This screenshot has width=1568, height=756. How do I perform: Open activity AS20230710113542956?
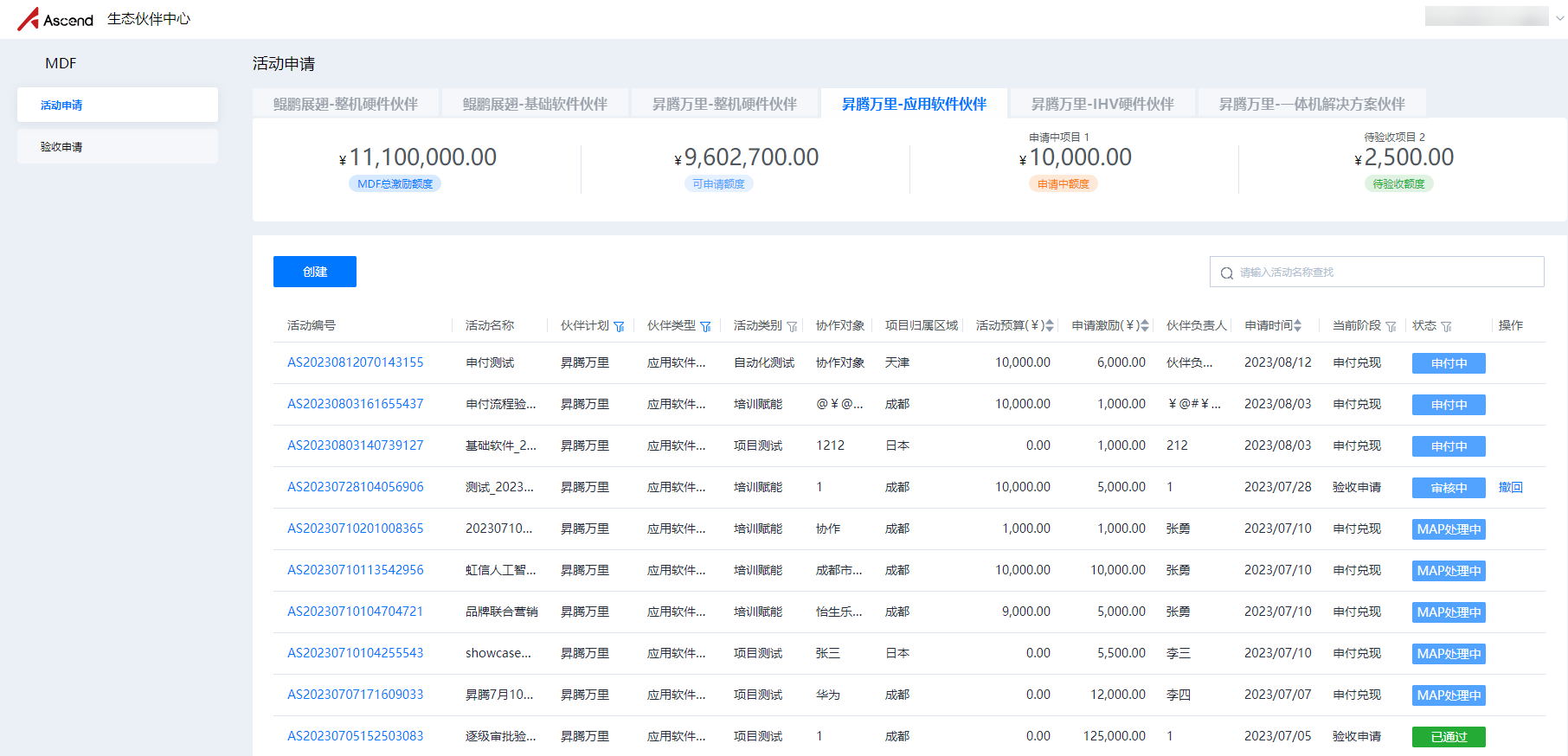point(356,570)
